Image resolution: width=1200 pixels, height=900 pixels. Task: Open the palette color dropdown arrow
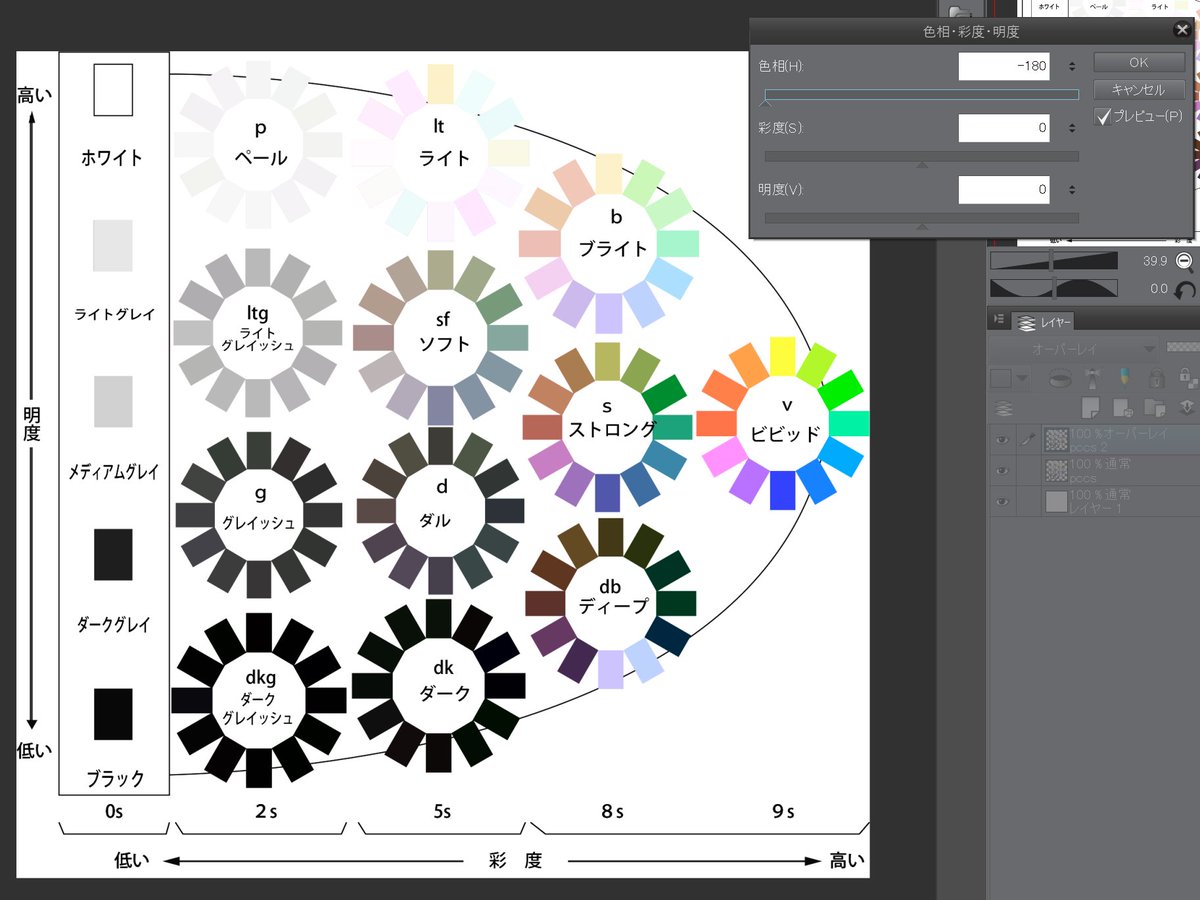point(1022,379)
